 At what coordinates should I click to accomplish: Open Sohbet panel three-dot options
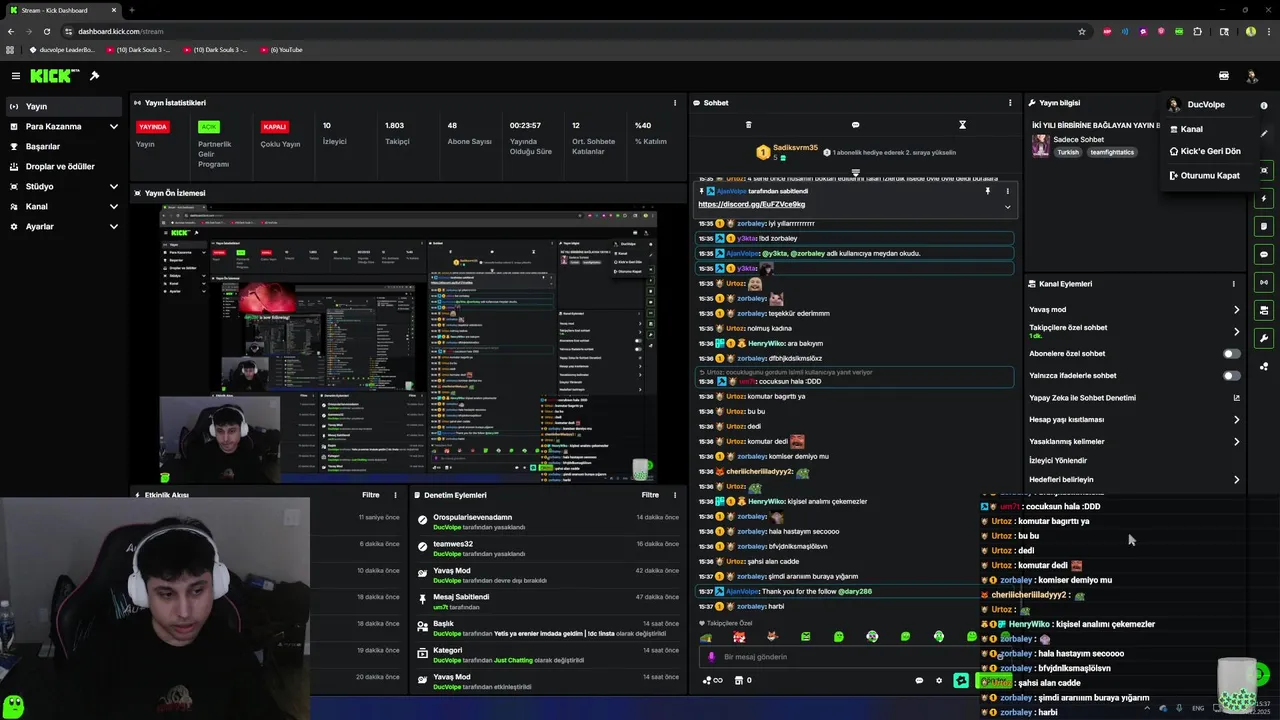coord(1010,103)
